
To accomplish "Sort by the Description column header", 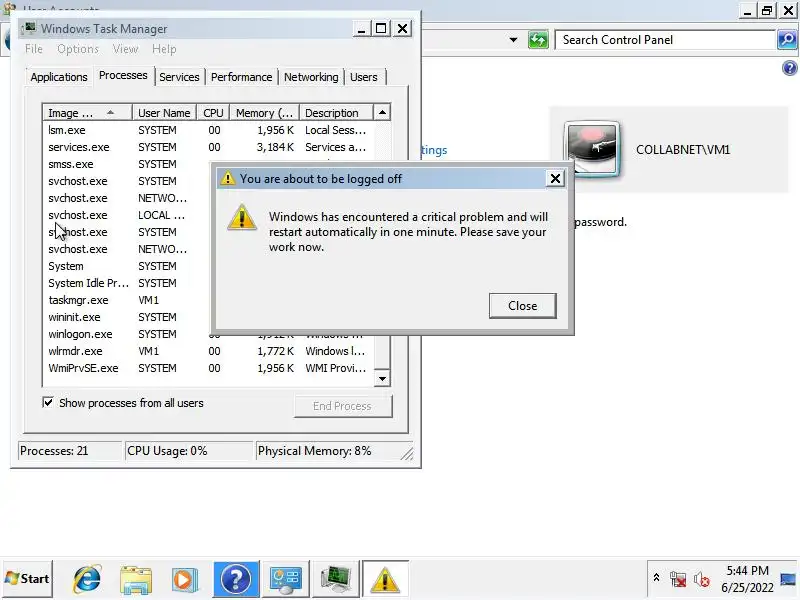I will pyautogui.click(x=336, y=113).
